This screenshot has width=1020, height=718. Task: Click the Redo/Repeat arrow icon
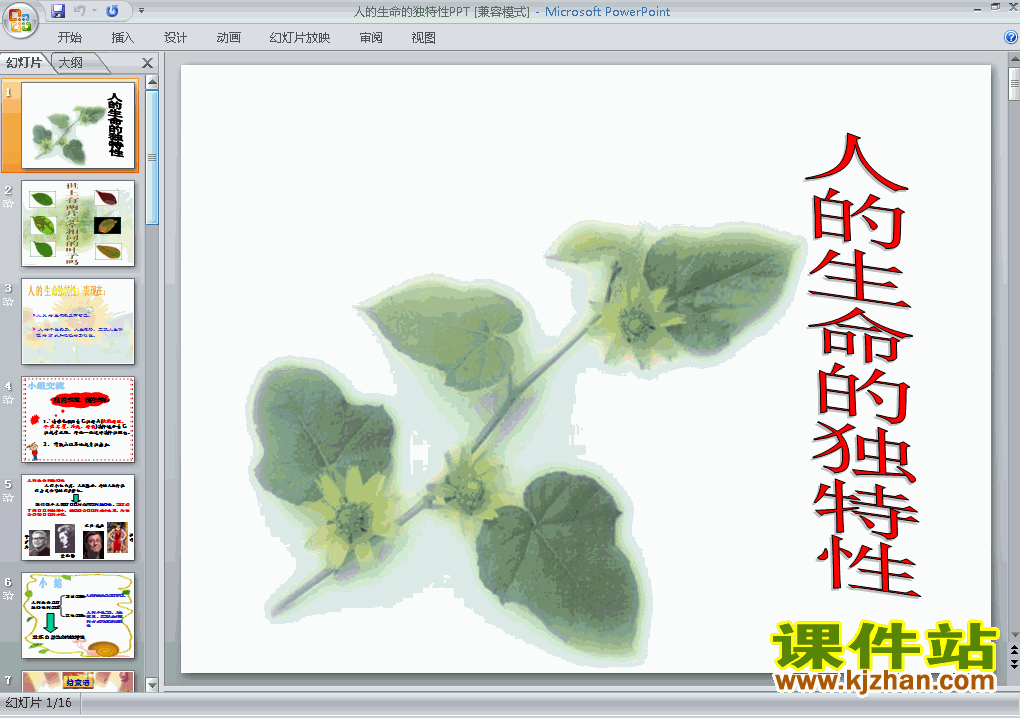click(x=112, y=10)
